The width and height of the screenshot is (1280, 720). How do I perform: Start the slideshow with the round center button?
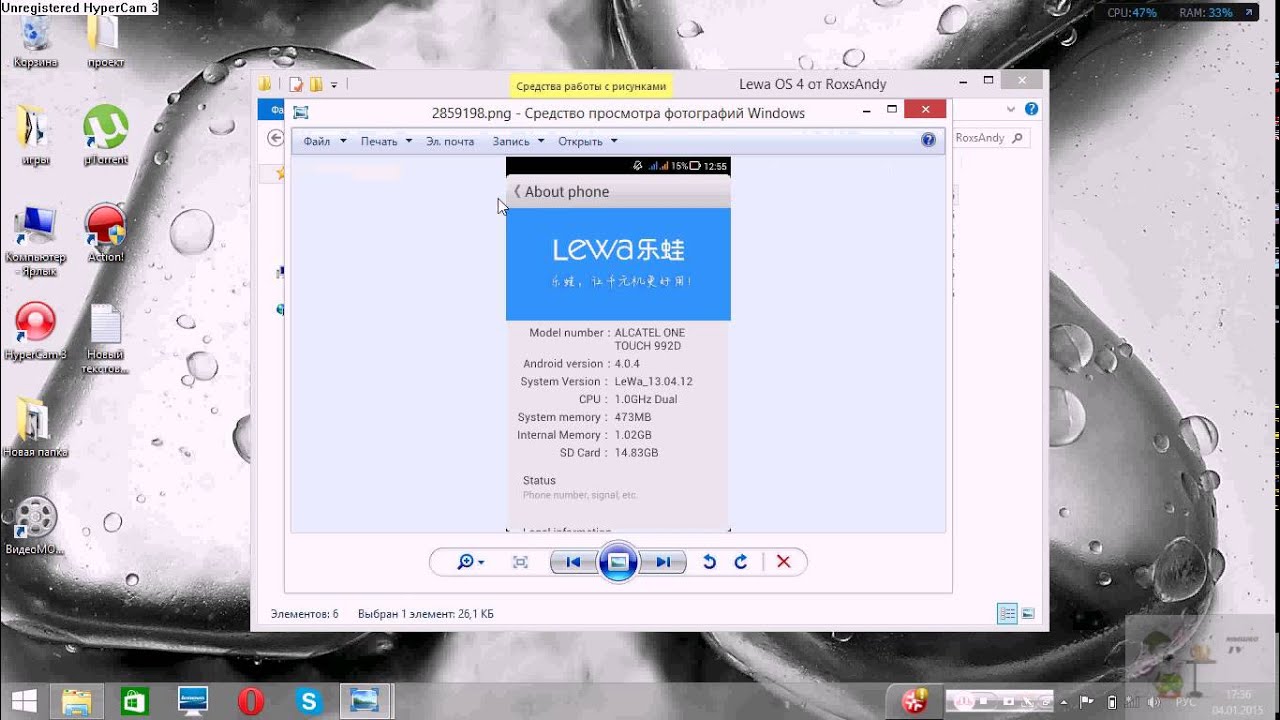click(x=618, y=562)
